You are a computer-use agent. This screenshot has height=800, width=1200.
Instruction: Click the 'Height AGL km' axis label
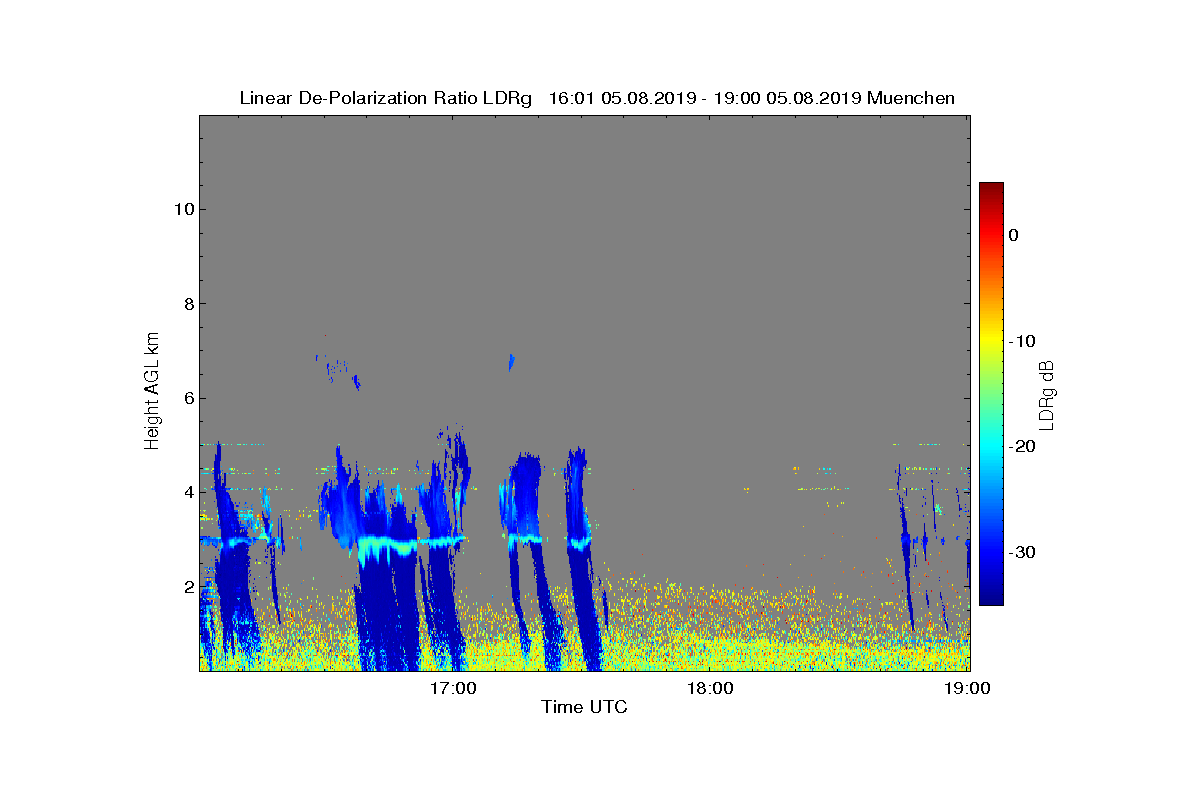pyautogui.click(x=152, y=392)
